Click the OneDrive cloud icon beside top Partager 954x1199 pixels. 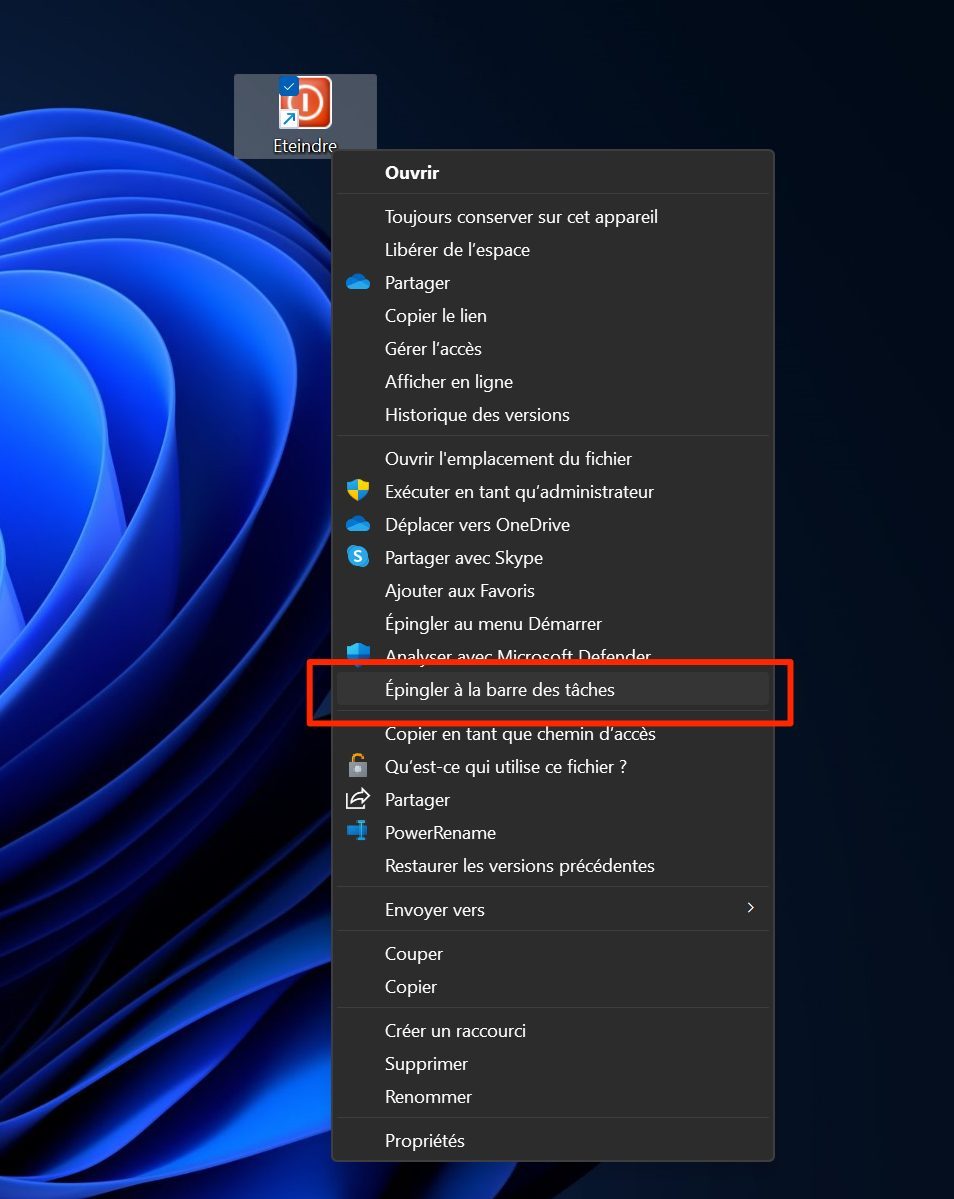[358, 282]
